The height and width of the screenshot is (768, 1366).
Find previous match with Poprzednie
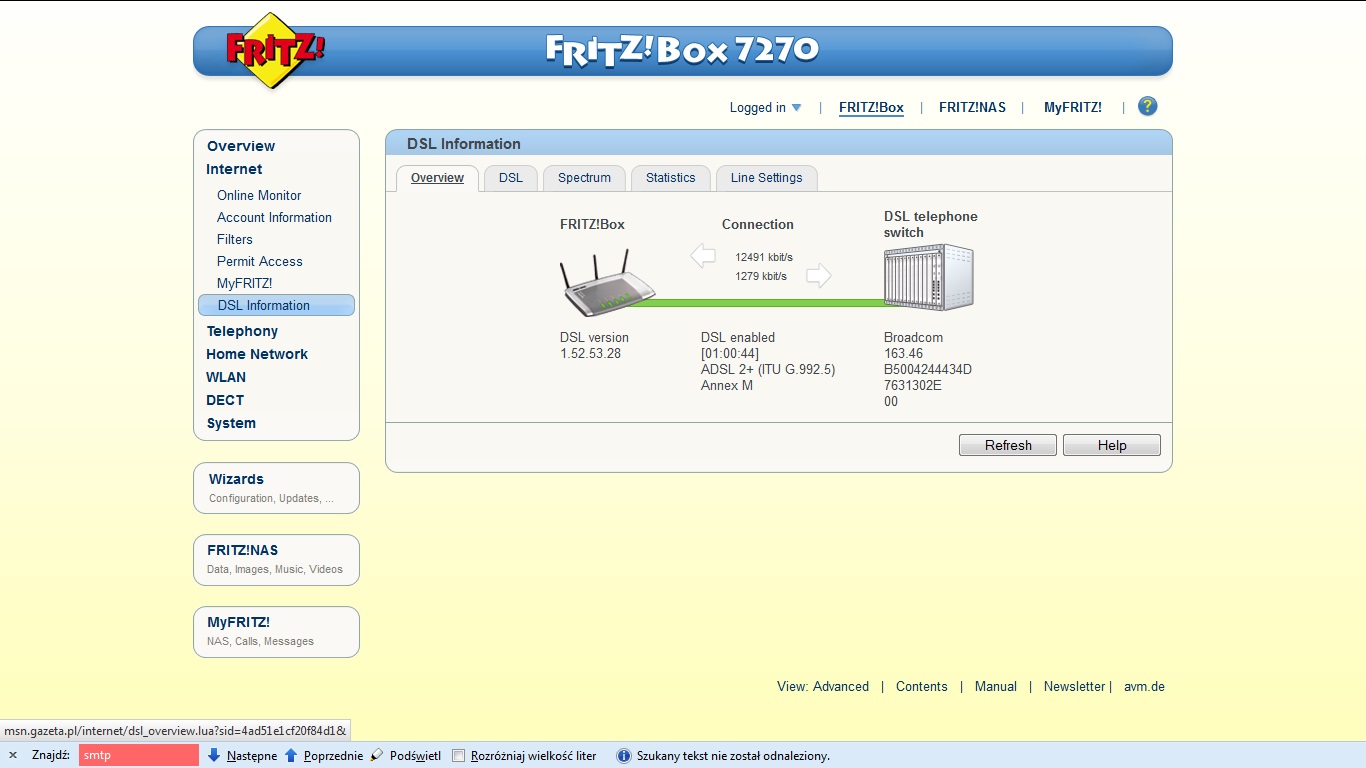pyautogui.click(x=334, y=755)
